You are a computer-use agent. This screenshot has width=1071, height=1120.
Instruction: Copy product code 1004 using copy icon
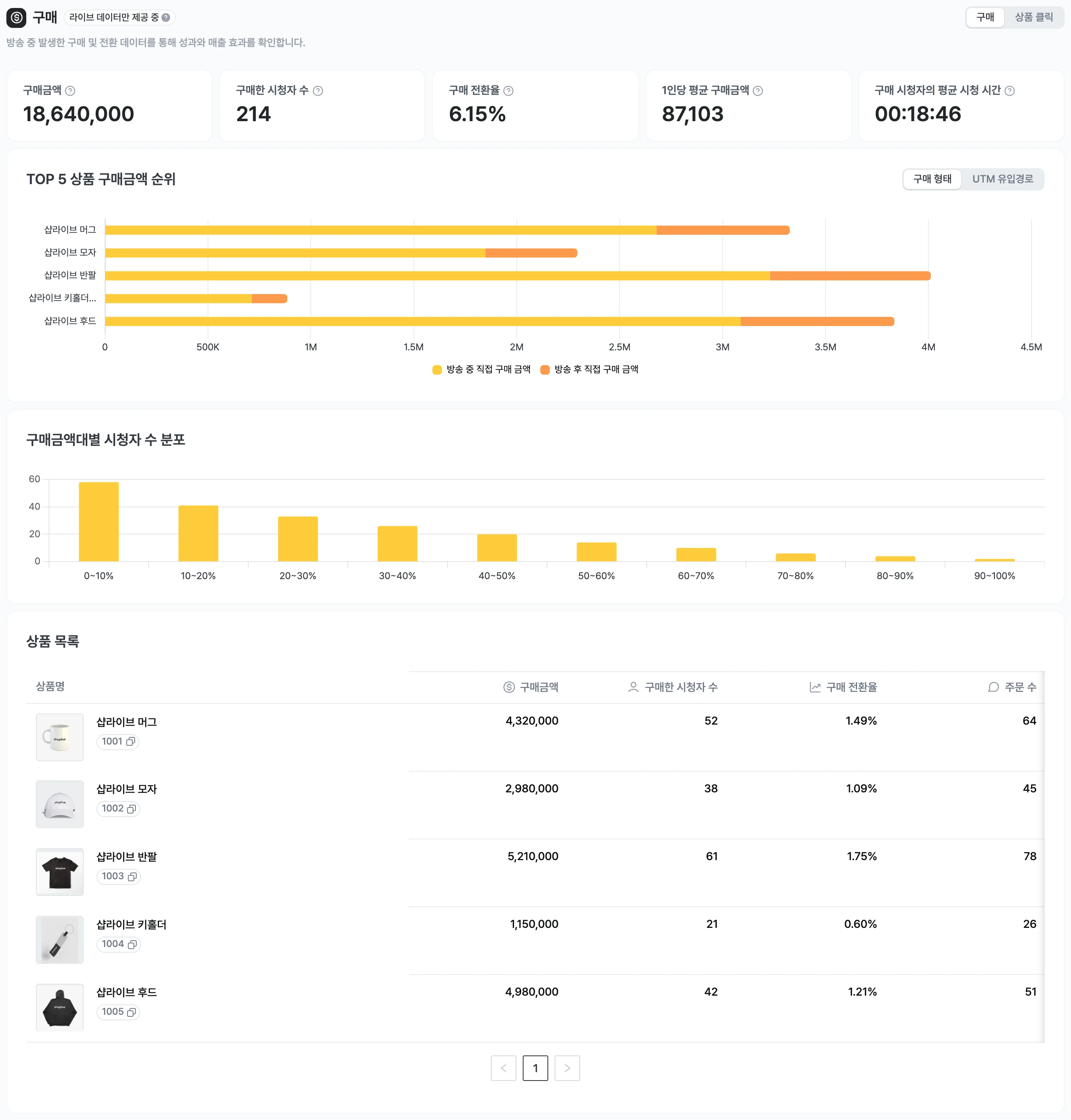pos(132,944)
